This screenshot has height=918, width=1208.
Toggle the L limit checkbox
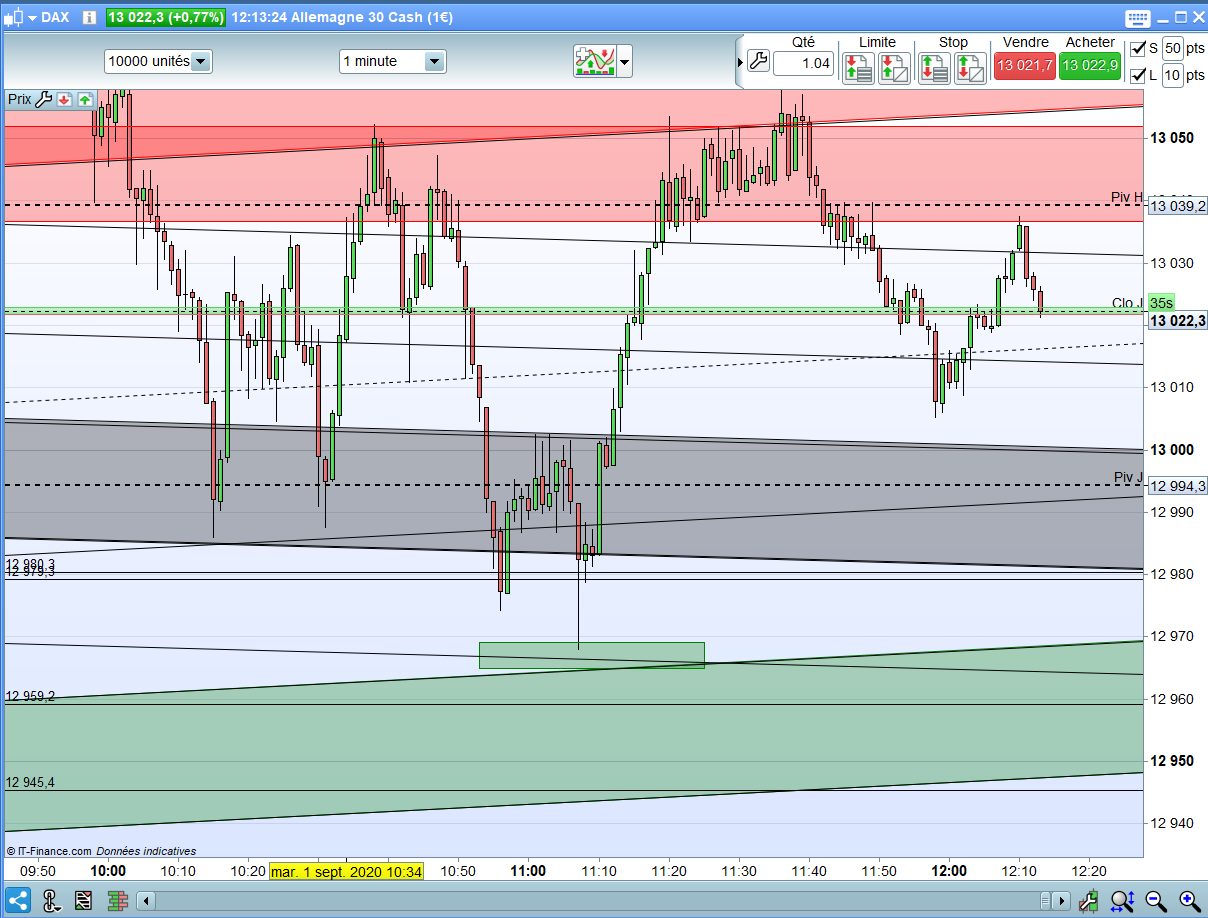[x=1138, y=75]
